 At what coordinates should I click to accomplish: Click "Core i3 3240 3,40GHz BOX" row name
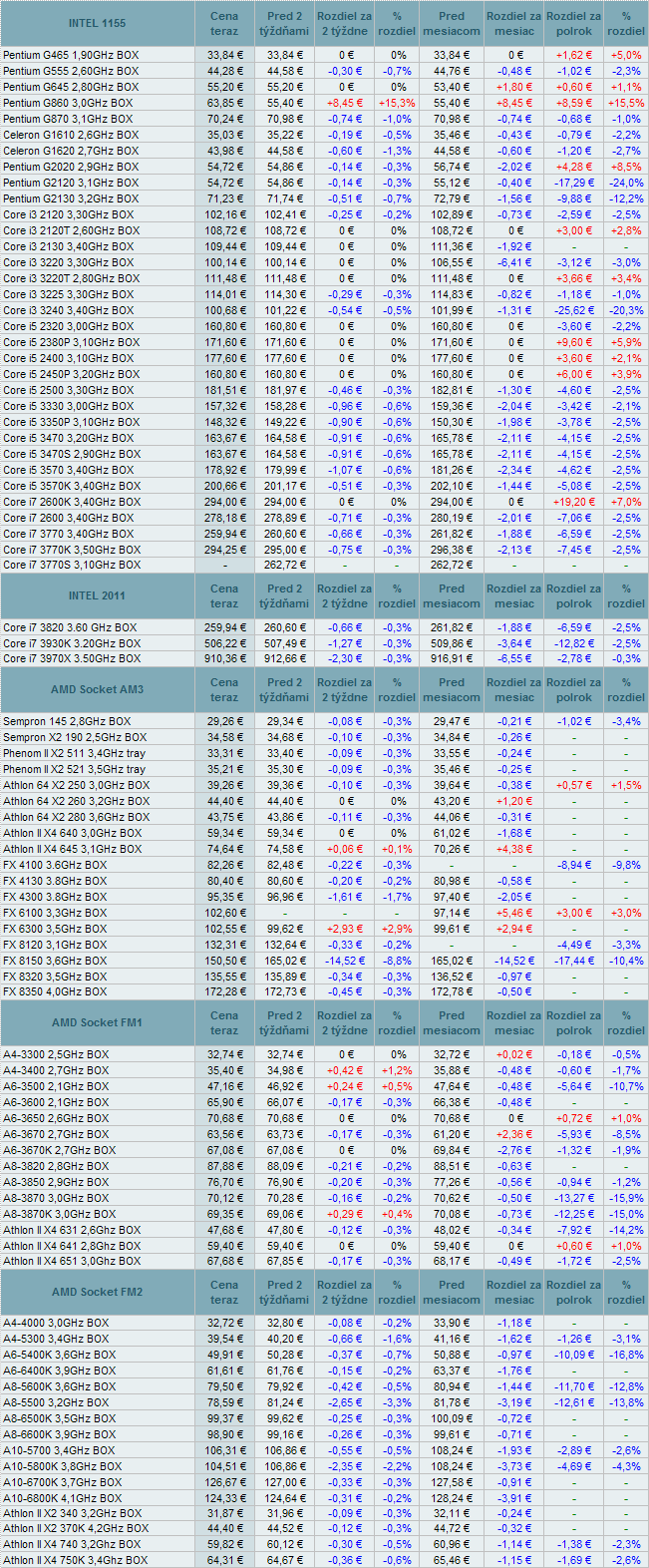[68, 310]
